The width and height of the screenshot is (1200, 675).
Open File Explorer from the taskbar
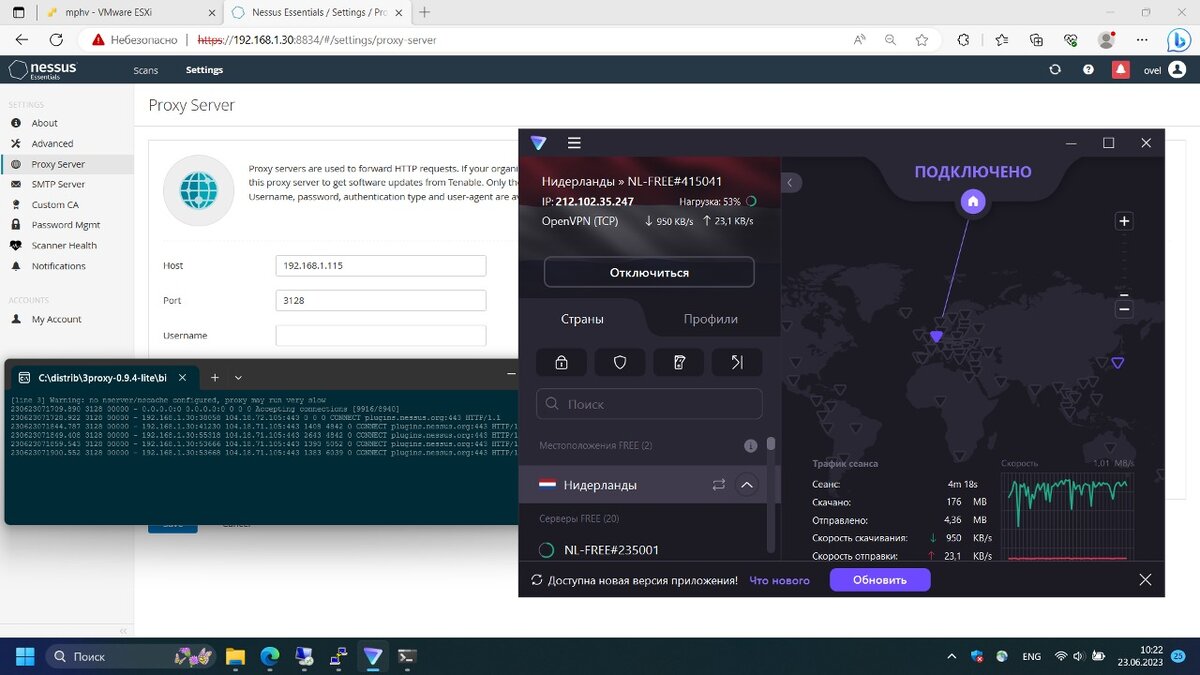coord(234,657)
